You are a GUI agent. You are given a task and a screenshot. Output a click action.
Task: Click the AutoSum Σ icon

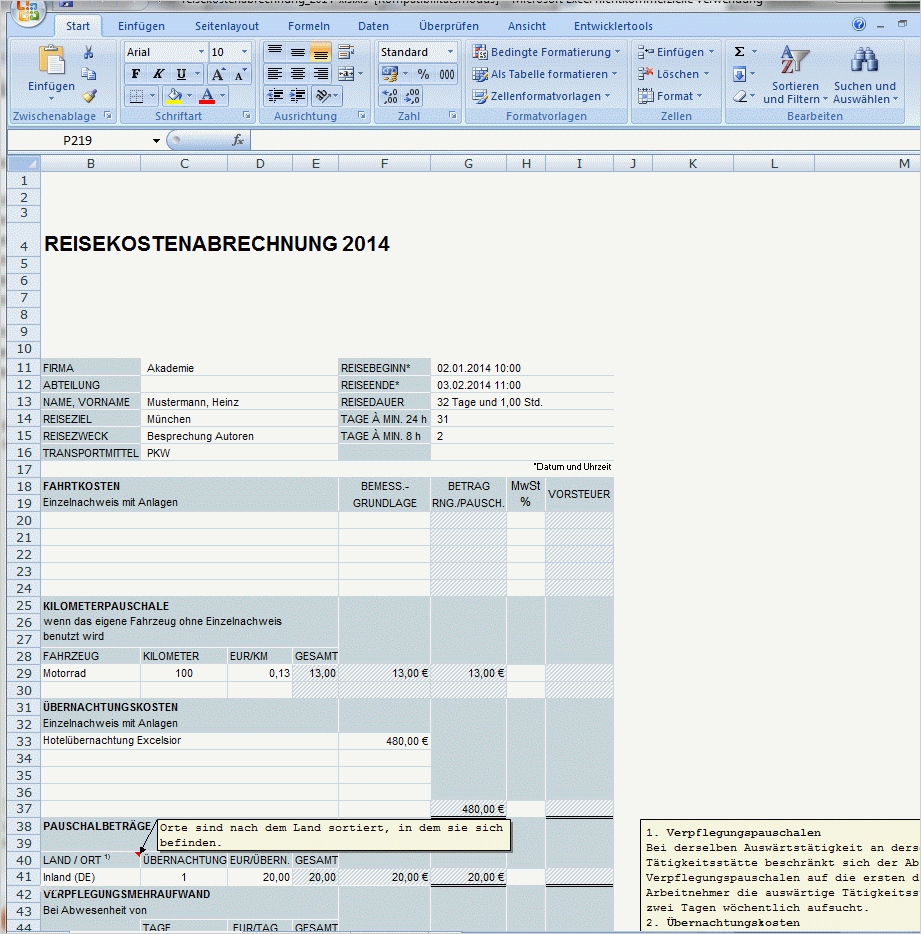(x=739, y=51)
